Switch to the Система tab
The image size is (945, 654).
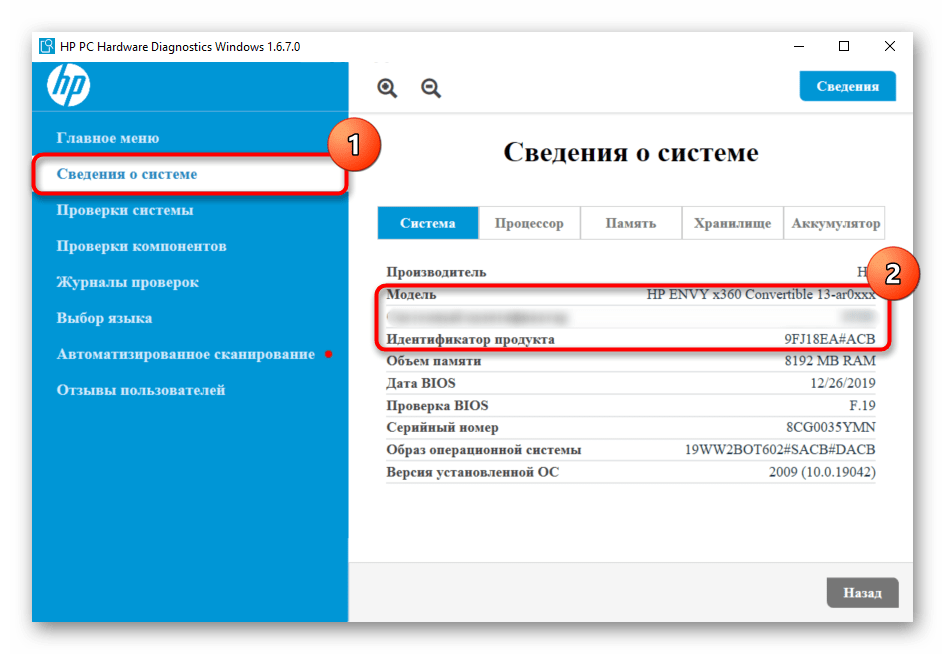pyautogui.click(x=428, y=223)
